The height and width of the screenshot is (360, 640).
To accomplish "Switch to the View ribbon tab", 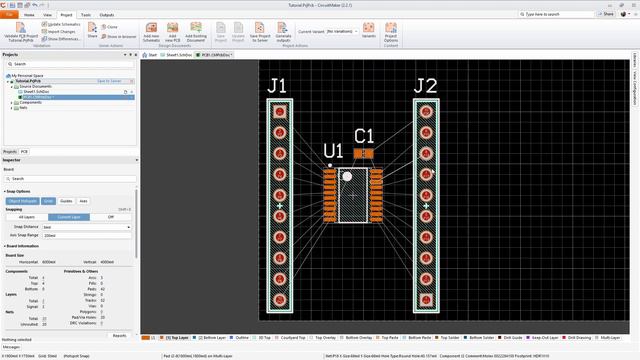I will [47, 15].
